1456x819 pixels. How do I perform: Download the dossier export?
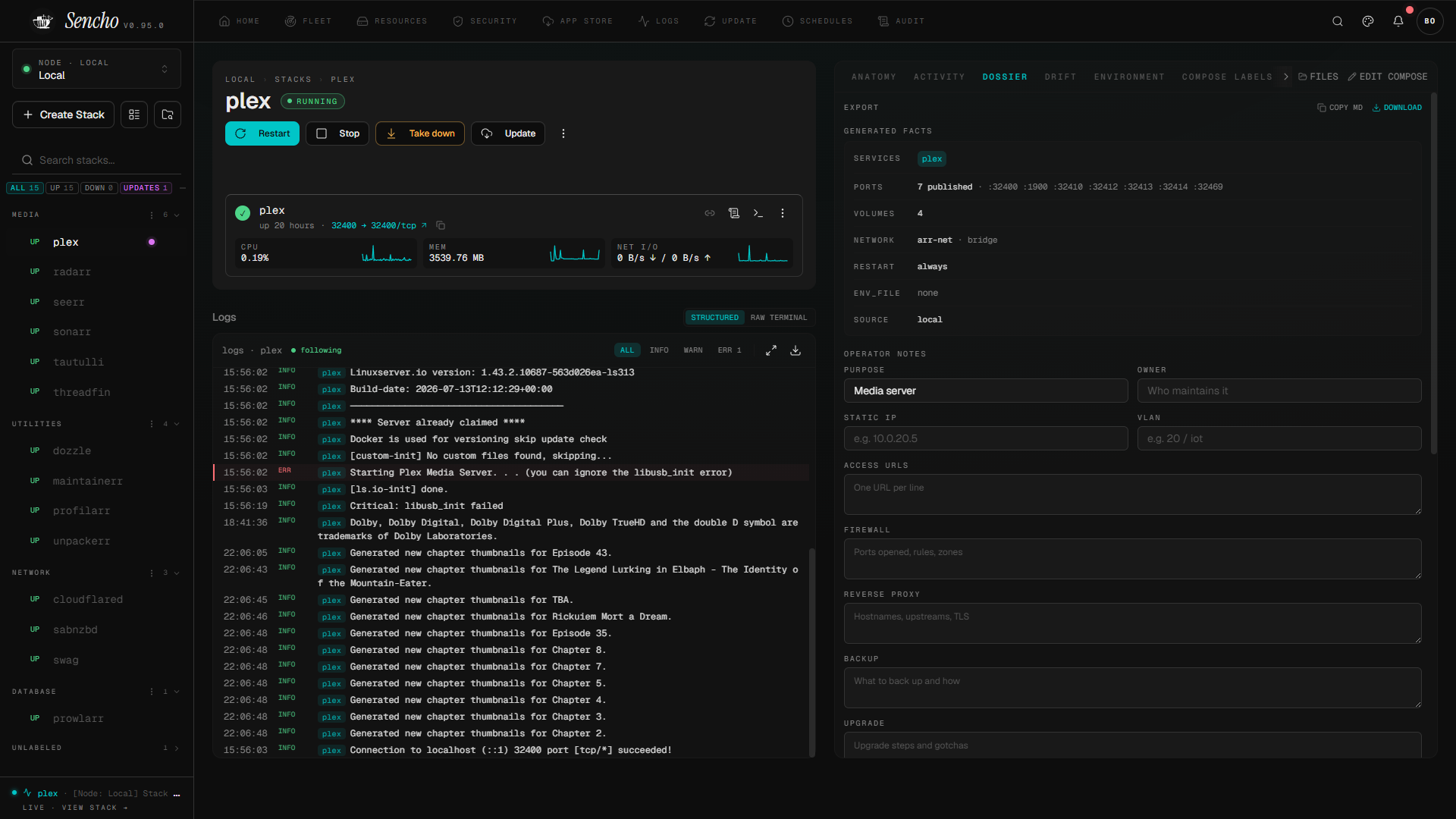coord(1397,108)
